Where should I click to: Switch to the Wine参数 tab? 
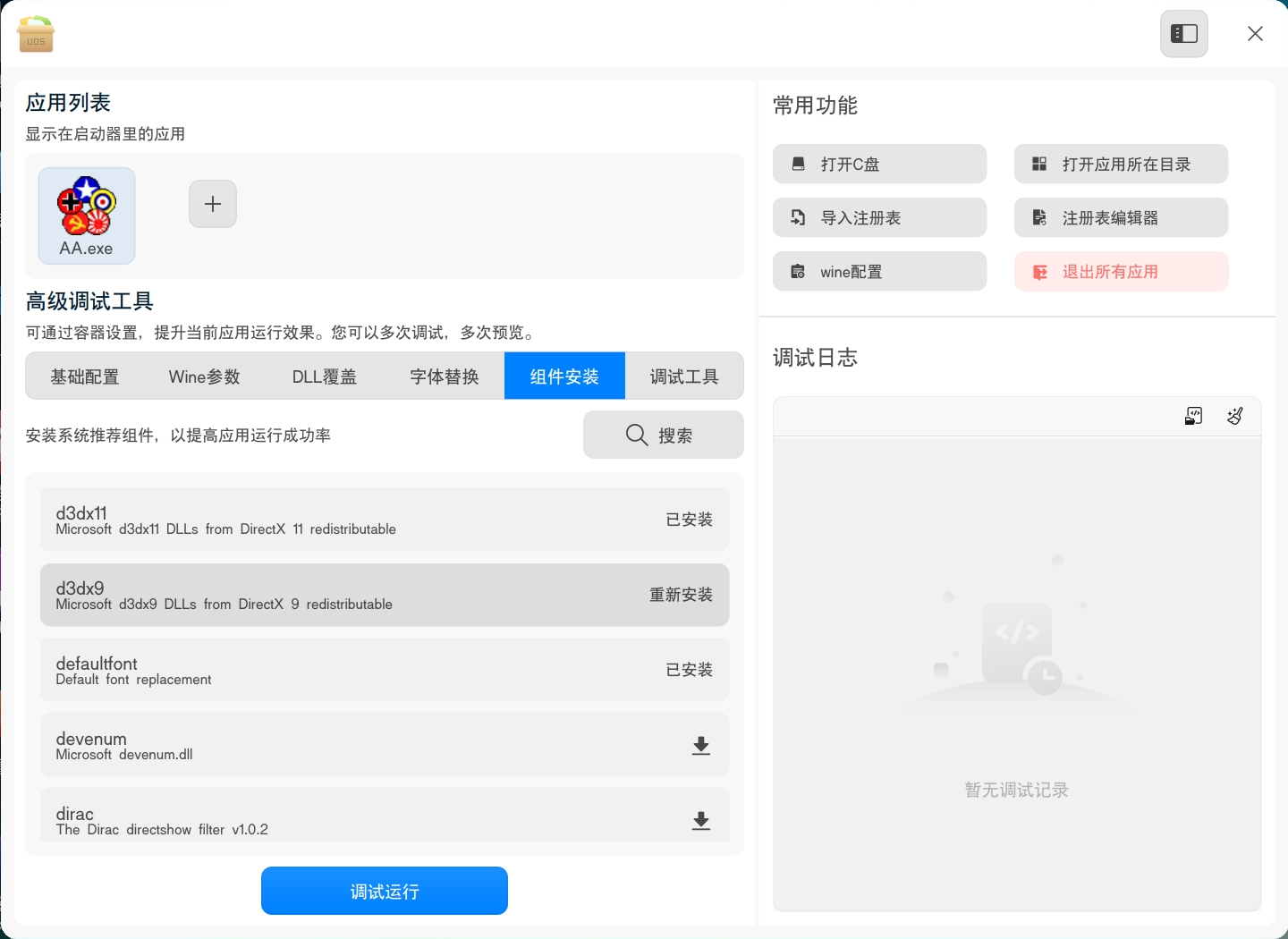(204, 376)
